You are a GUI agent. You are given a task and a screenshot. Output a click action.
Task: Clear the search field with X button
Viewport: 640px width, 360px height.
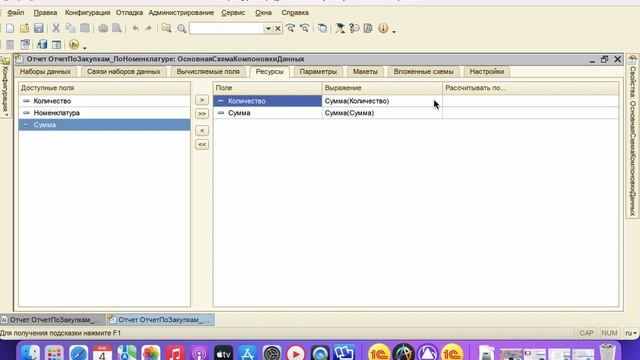278,29
